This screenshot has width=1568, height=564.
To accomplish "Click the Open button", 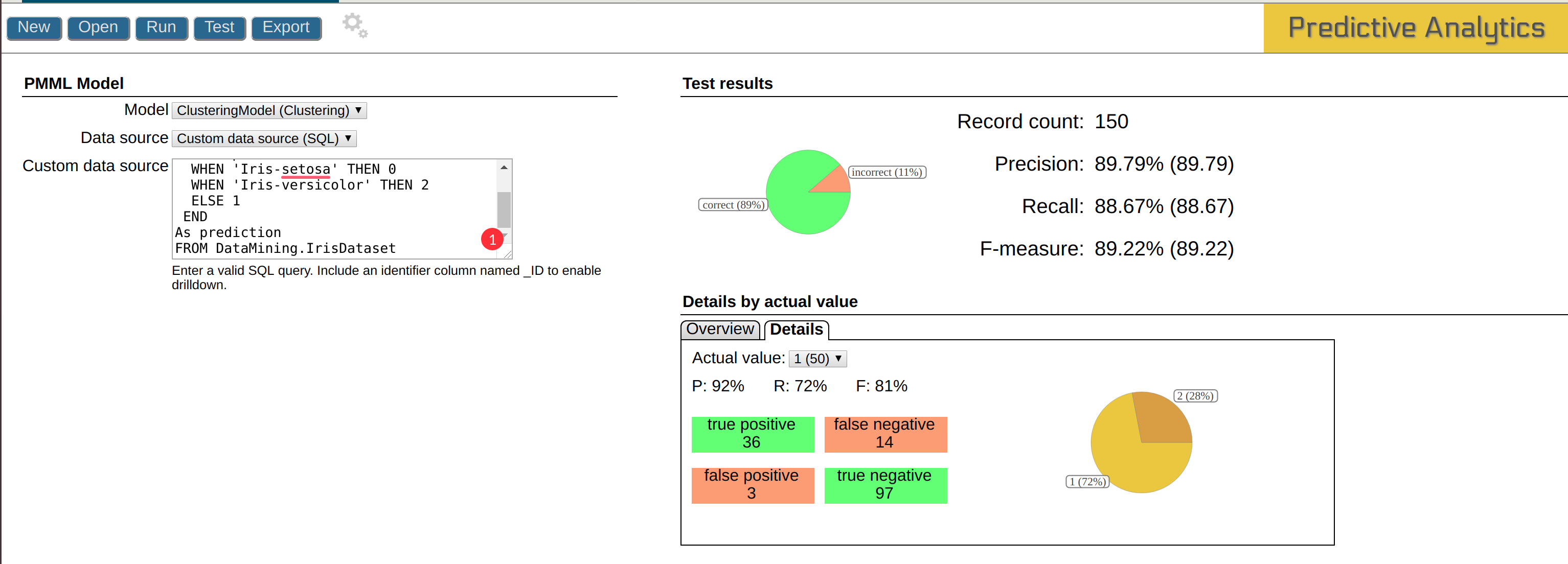I will tap(98, 28).
